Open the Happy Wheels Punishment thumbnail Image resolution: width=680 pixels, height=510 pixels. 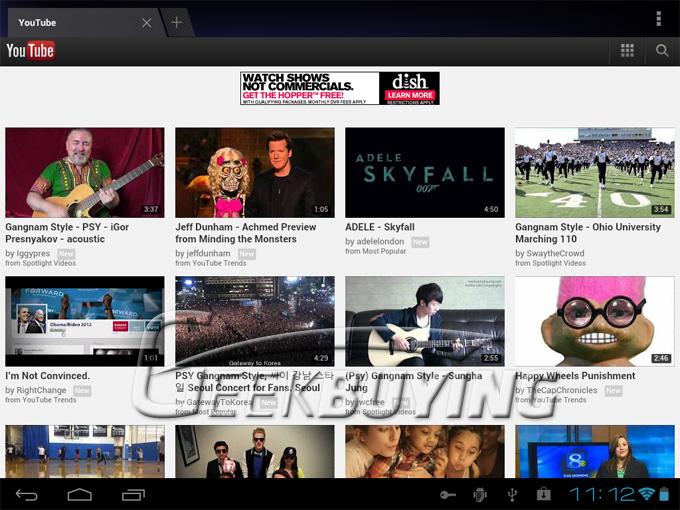click(x=595, y=321)
